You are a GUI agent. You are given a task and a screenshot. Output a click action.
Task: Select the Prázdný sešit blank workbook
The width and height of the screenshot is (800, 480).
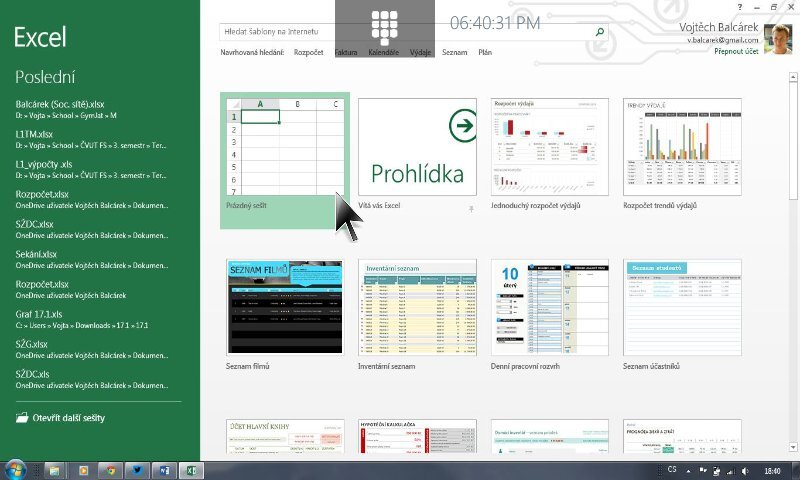285,160
